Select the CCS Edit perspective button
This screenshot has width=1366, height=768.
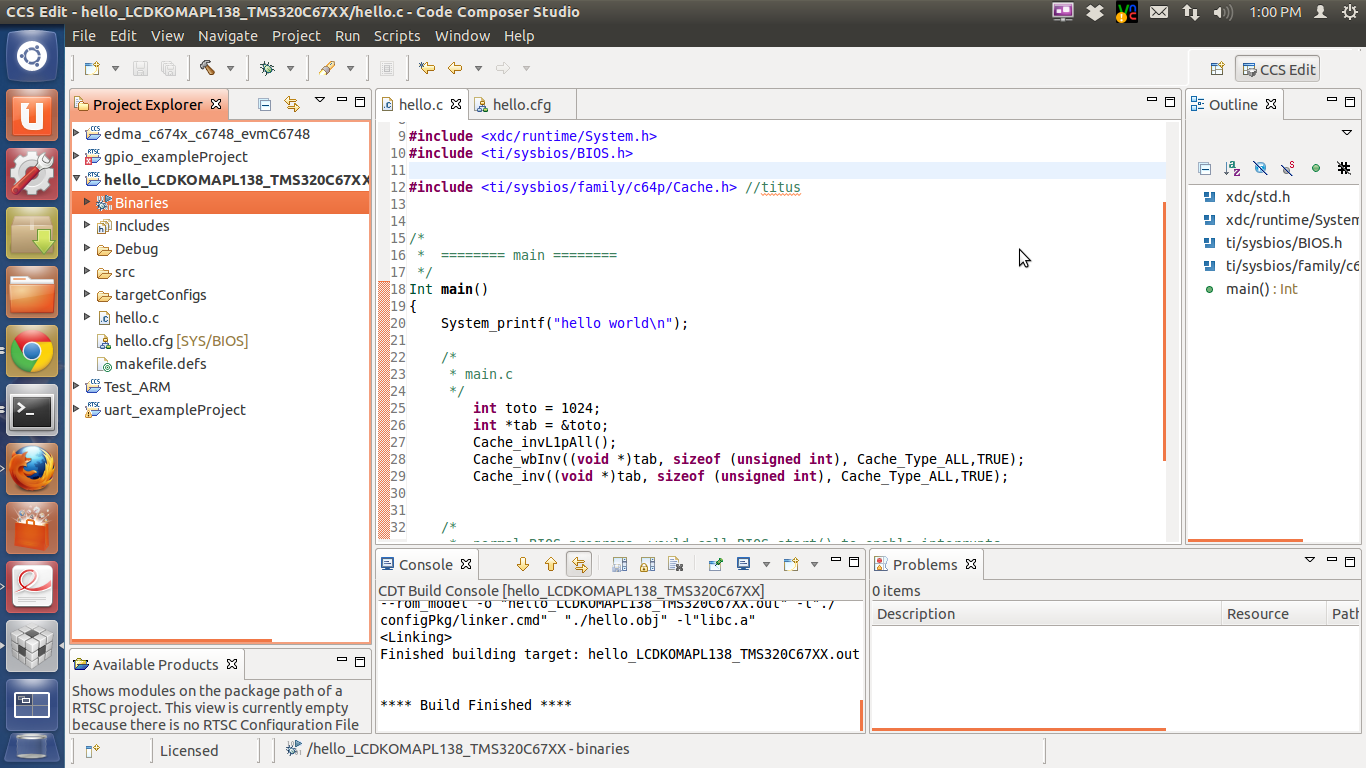[1278, 69]
